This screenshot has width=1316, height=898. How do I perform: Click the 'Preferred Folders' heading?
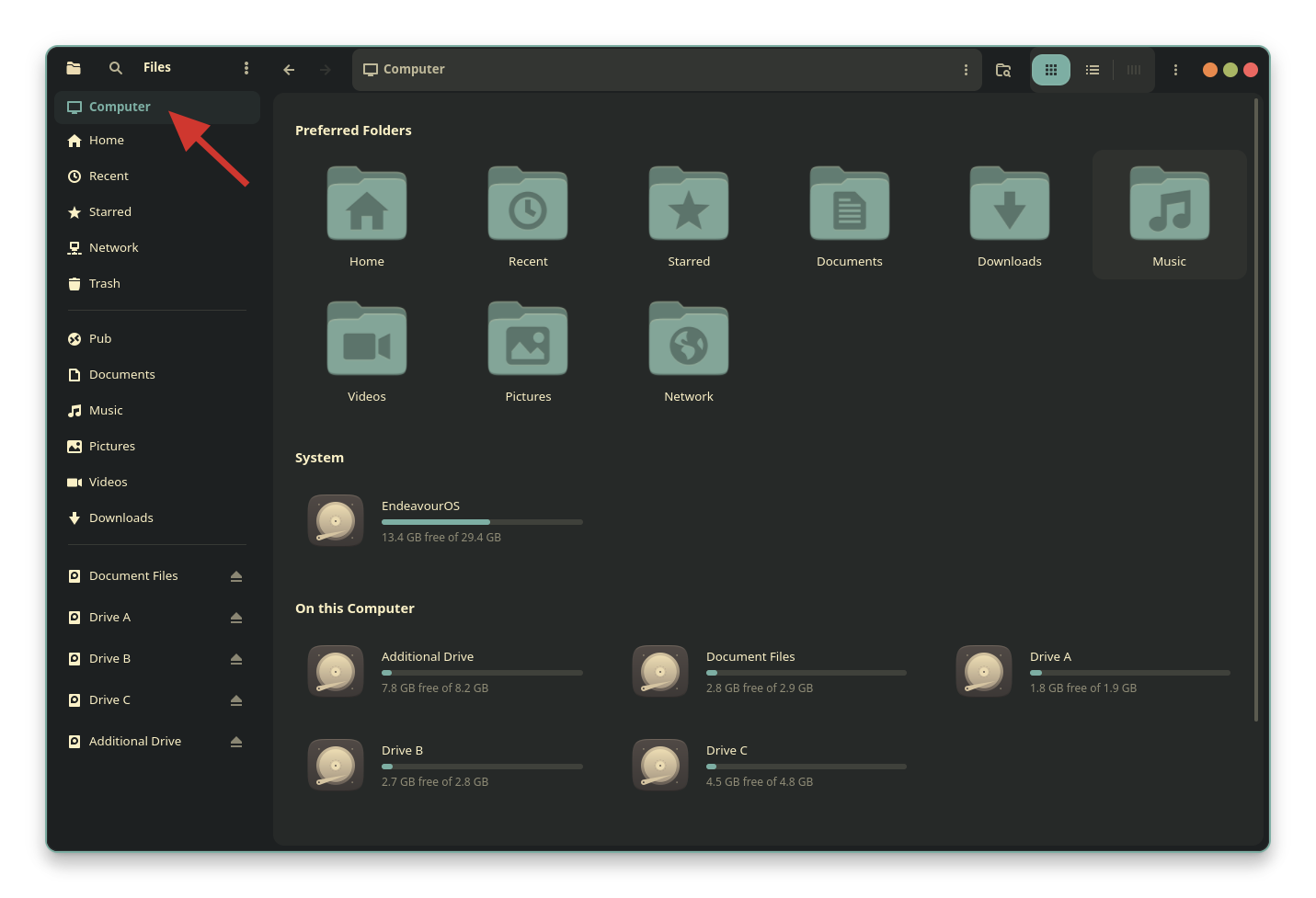point(353,131)
